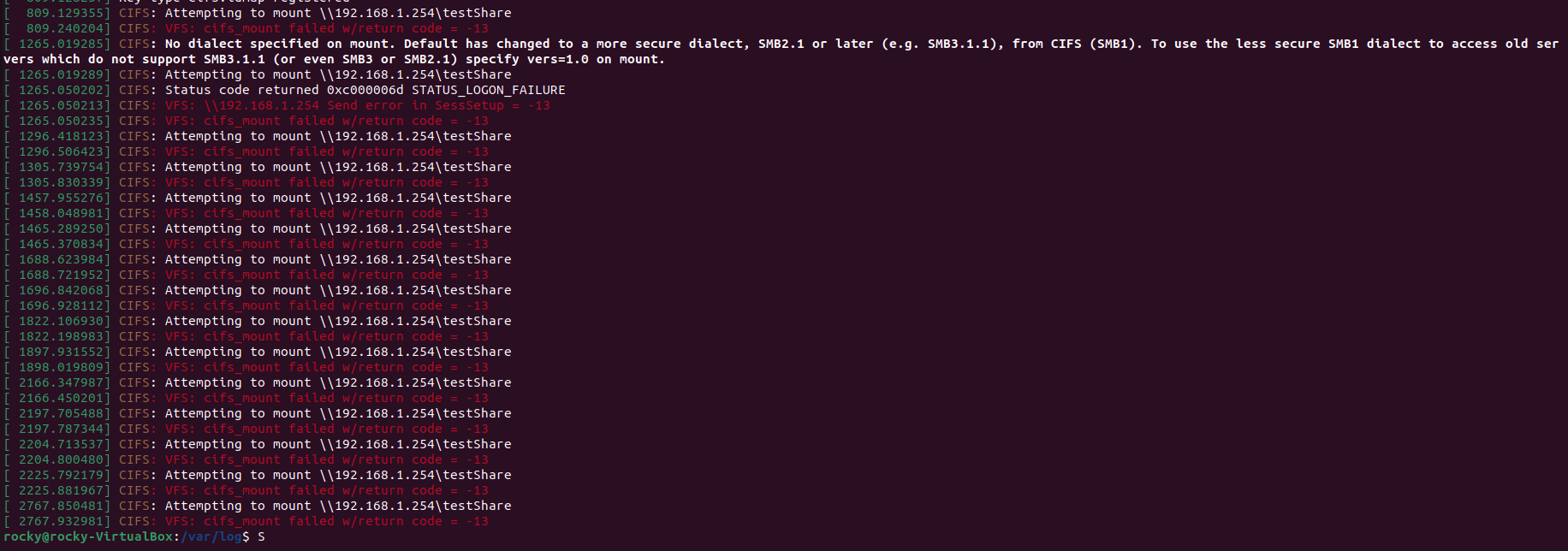Click timestamp 1822.106930 log entry
This screenshot has width=1568, height=551.
coord(64,321)
